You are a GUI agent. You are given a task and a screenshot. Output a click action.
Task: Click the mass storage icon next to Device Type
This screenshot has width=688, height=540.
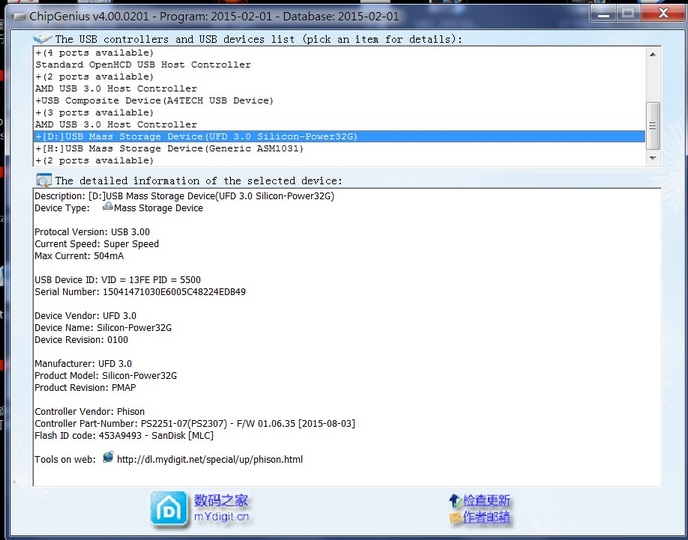[108, 206]
